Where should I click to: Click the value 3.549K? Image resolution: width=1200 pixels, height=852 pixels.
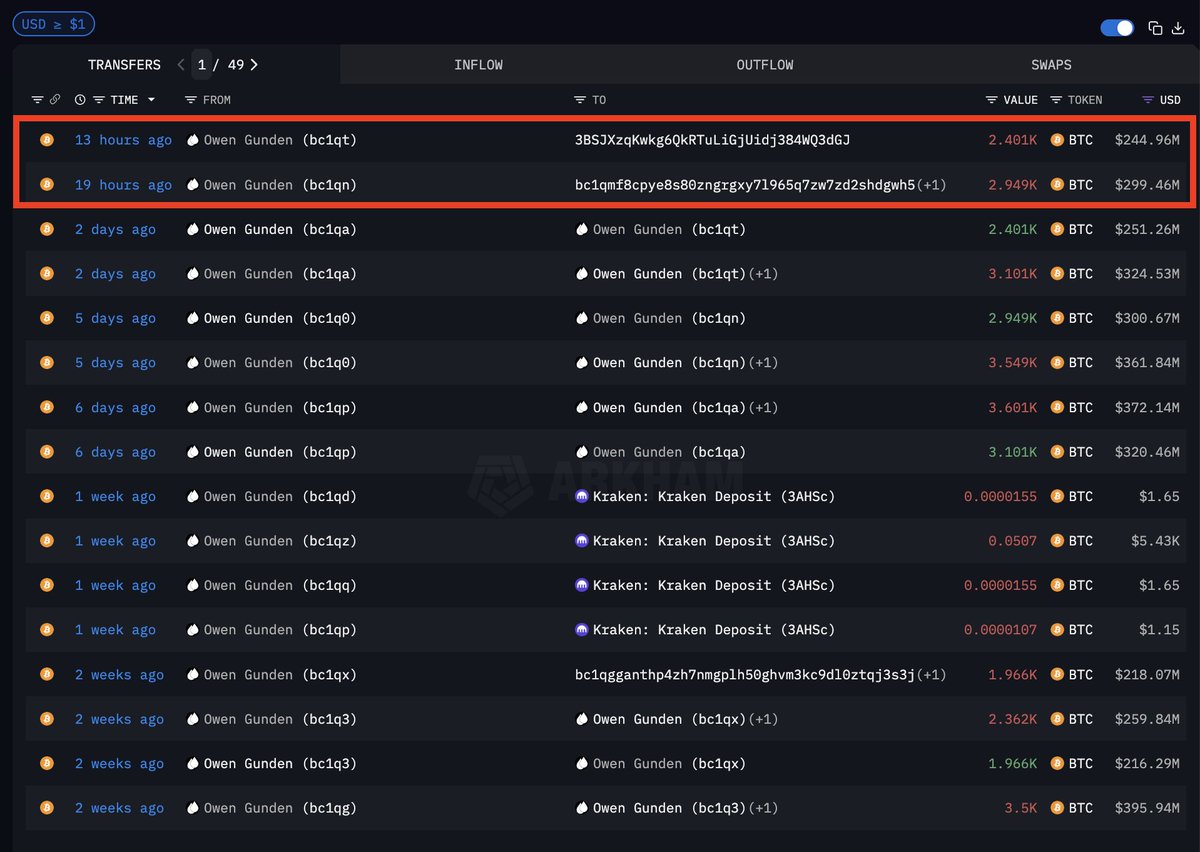pos(1013,363)
